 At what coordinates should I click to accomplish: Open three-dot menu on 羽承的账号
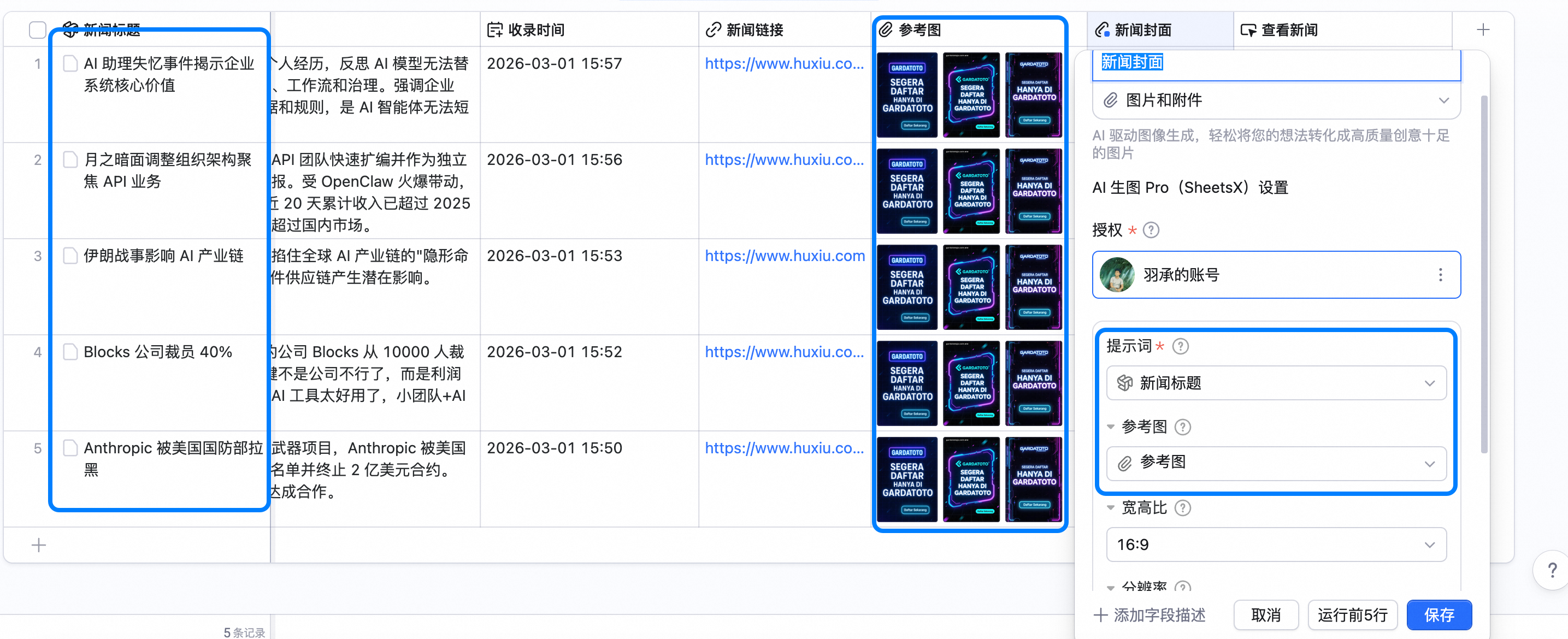(x=1440, y=275)
